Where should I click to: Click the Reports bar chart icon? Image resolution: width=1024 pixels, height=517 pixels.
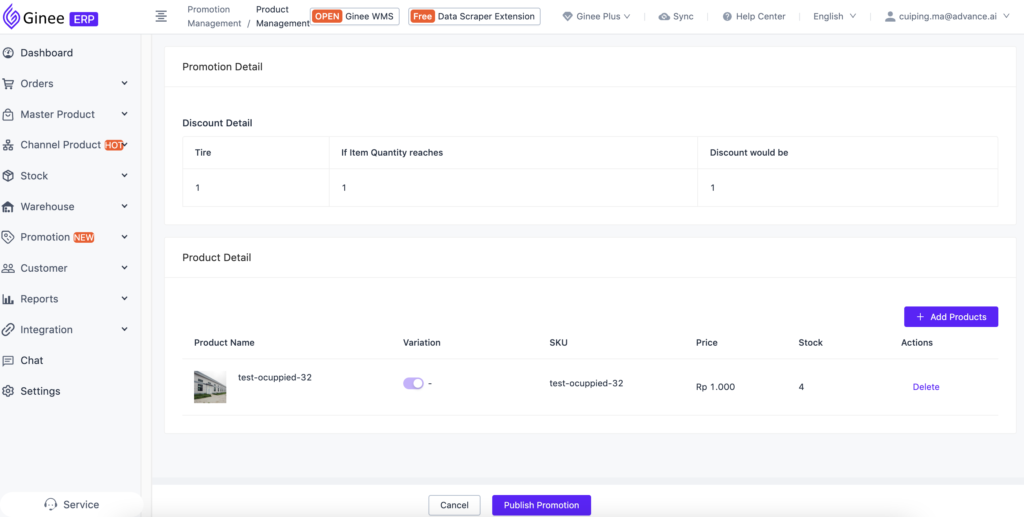8,299
